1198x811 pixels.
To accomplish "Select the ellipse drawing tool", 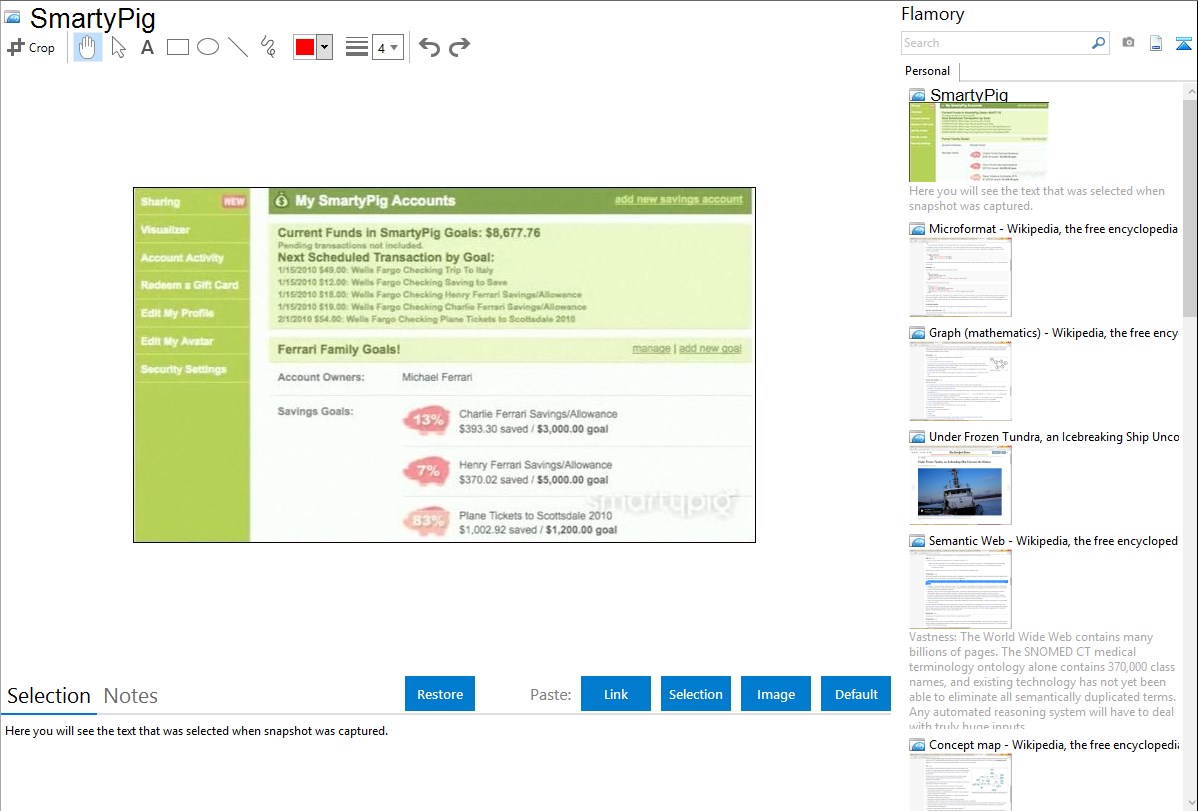I will pos(208,47).
